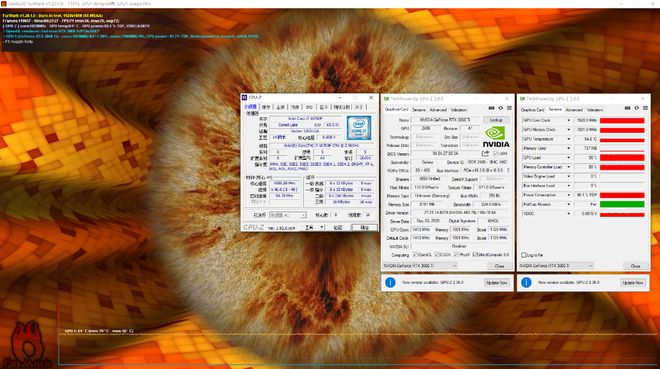
Task: Open the GPU Temperature sensor dropdown
Action: [569, 139]
